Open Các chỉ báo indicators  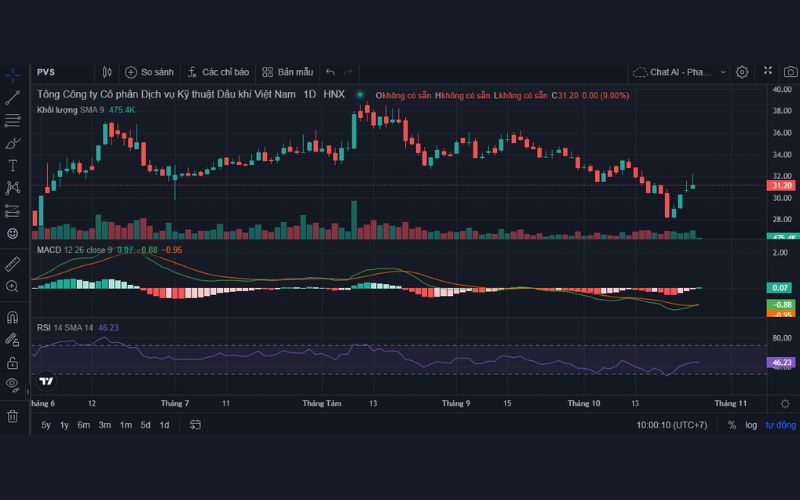(x=217, y=72)
